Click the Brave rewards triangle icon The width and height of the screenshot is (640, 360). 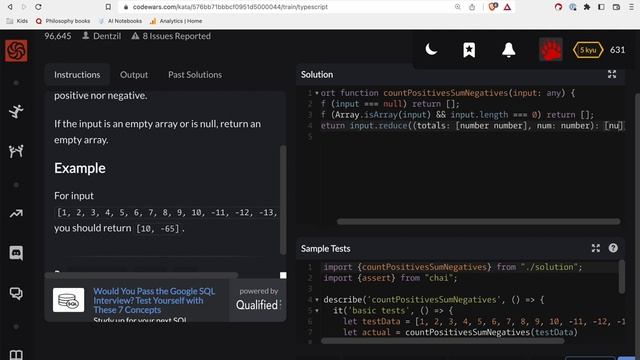pyautogui.click(x=507, y=7)
